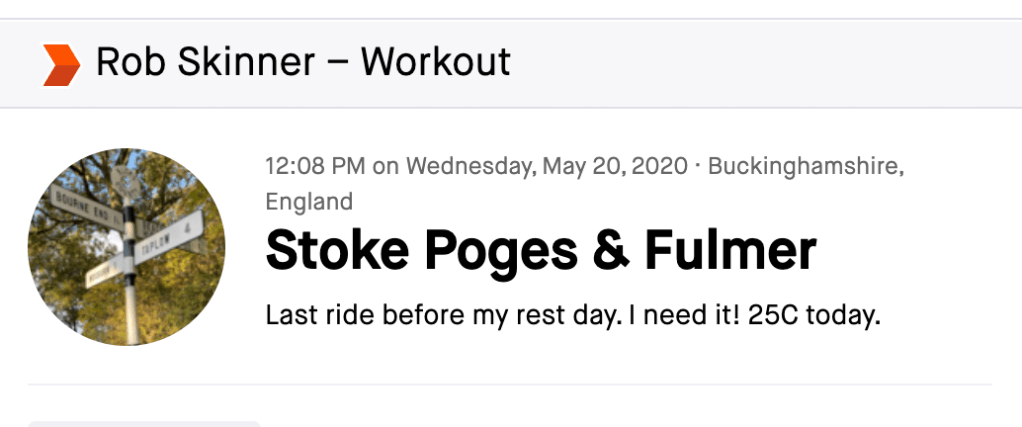
Task: Click the "Buckinghamshire," location text
Action: pyautogui.click(x=805, y=166)
